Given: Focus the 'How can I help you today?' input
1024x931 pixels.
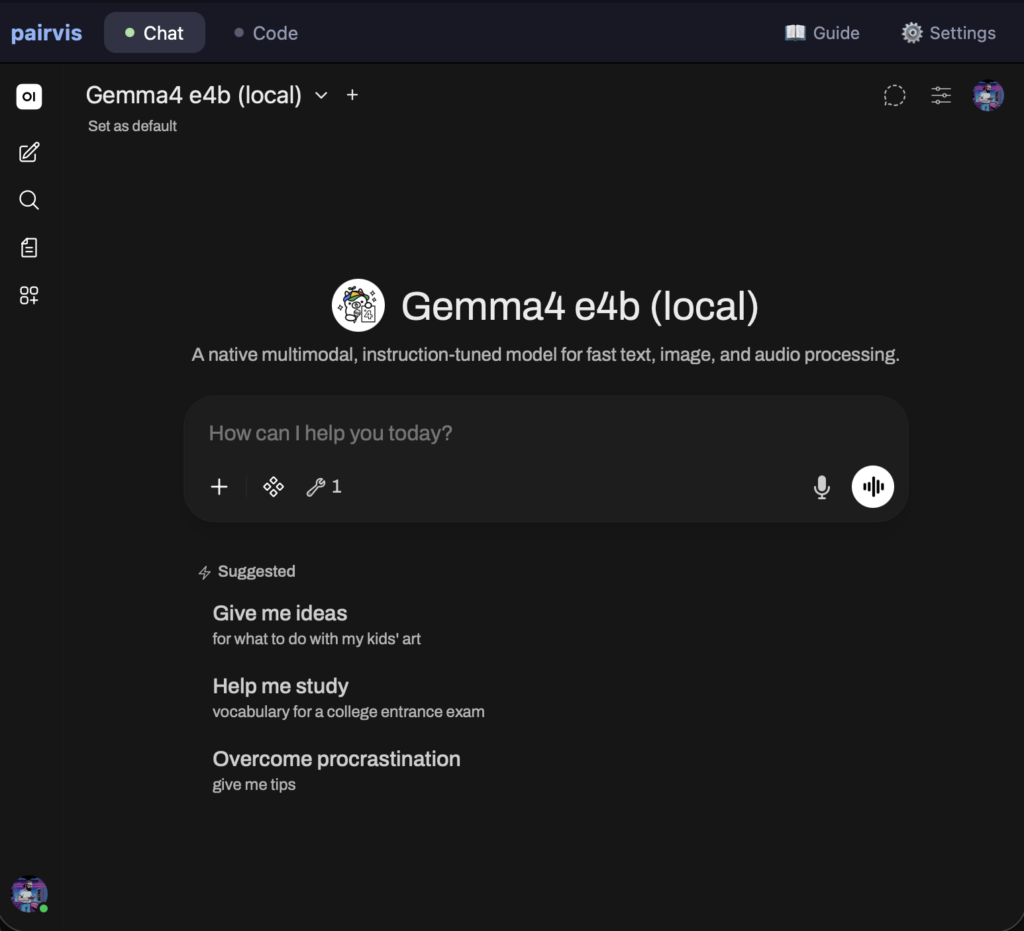Looking at the screenshot, I should pos(546,433).
